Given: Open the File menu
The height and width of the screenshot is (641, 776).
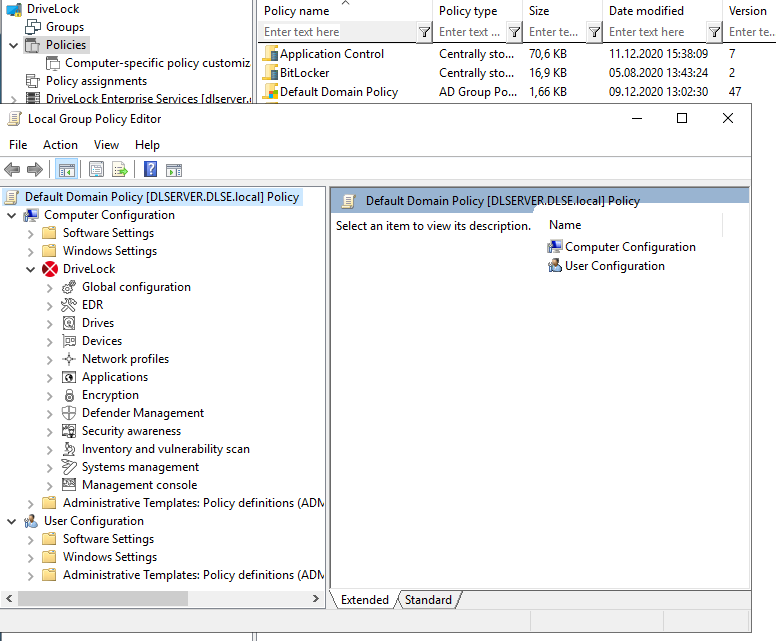Looking at the screenshot, I should [18, 145].
